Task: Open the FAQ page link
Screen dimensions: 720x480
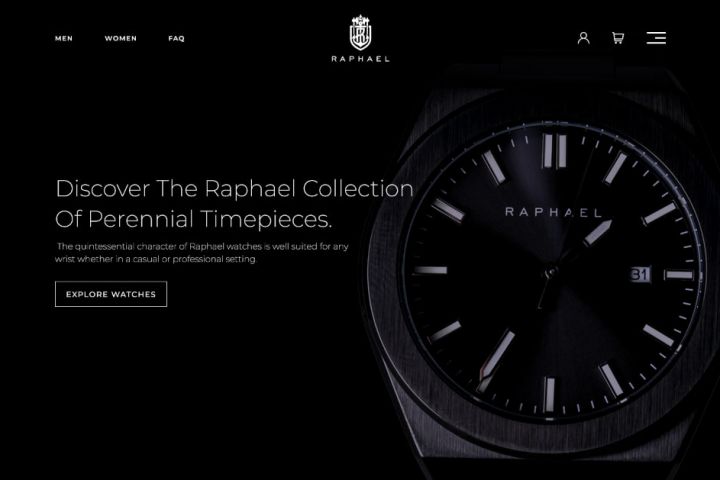Action: (x=176, y=39)
